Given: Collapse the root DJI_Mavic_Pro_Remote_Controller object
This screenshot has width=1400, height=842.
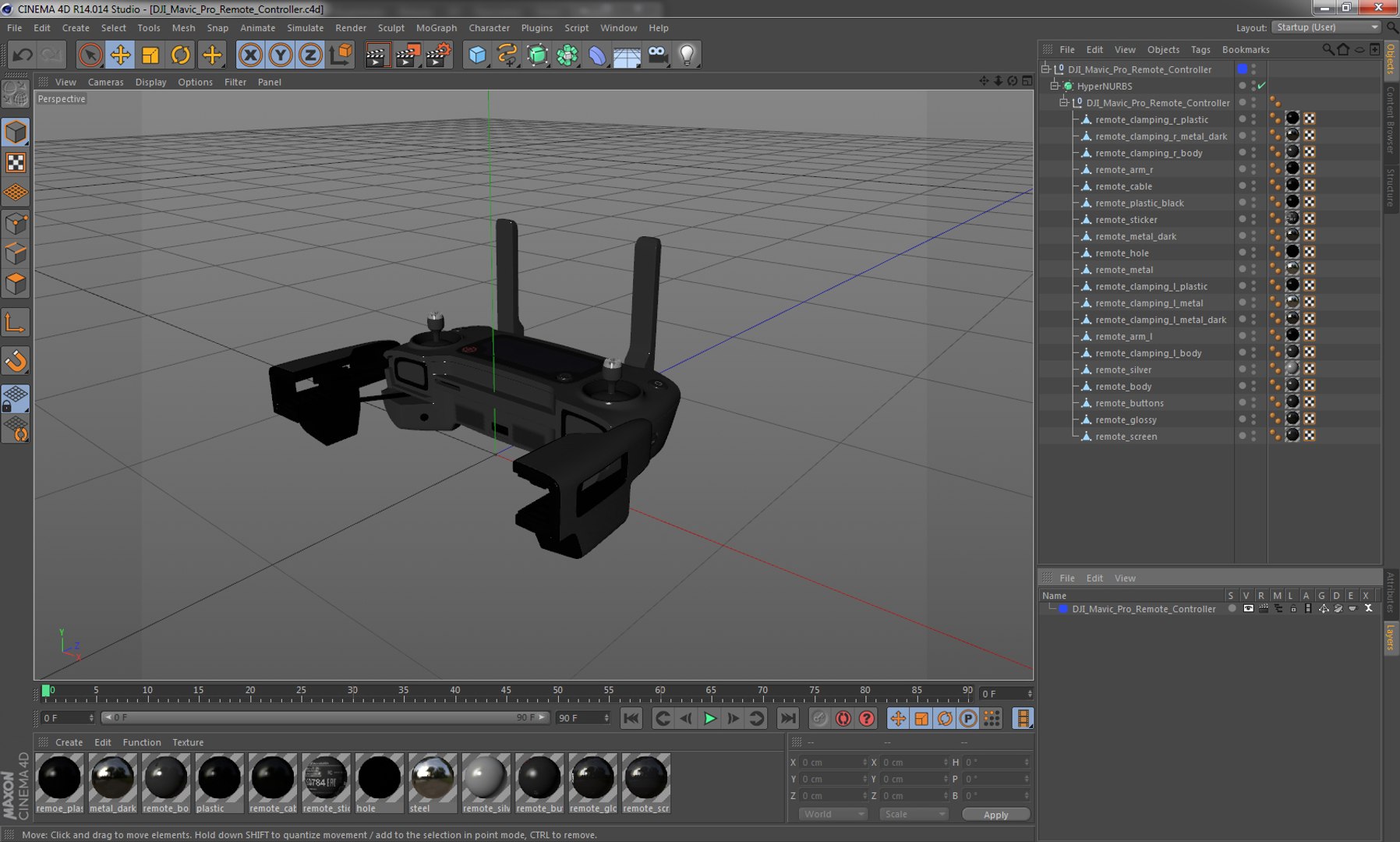Looking at the screenshot, I should [x=1045, y=69].
